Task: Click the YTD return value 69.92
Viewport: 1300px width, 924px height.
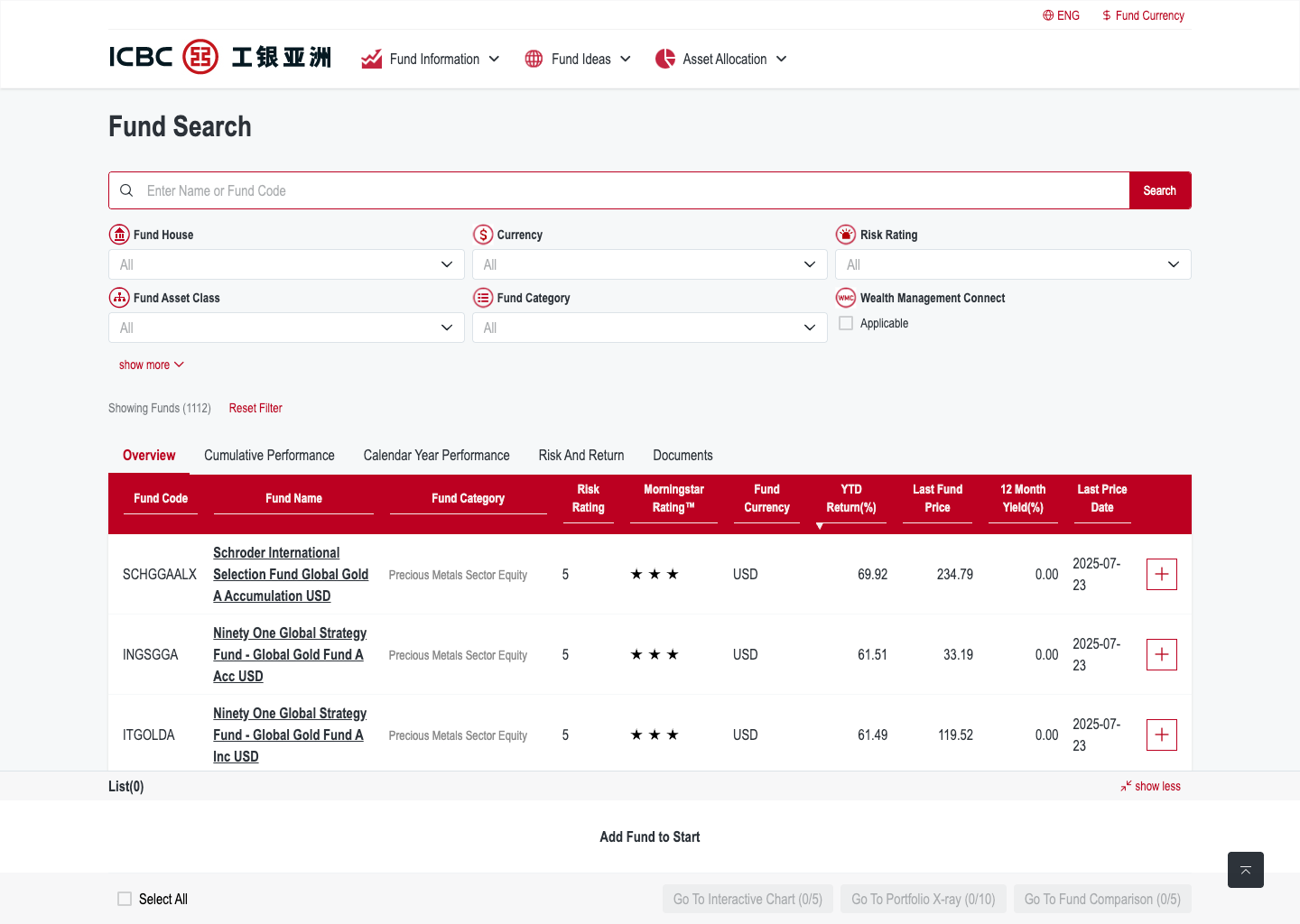Action: pyautogui.click(x=872, y=574)
